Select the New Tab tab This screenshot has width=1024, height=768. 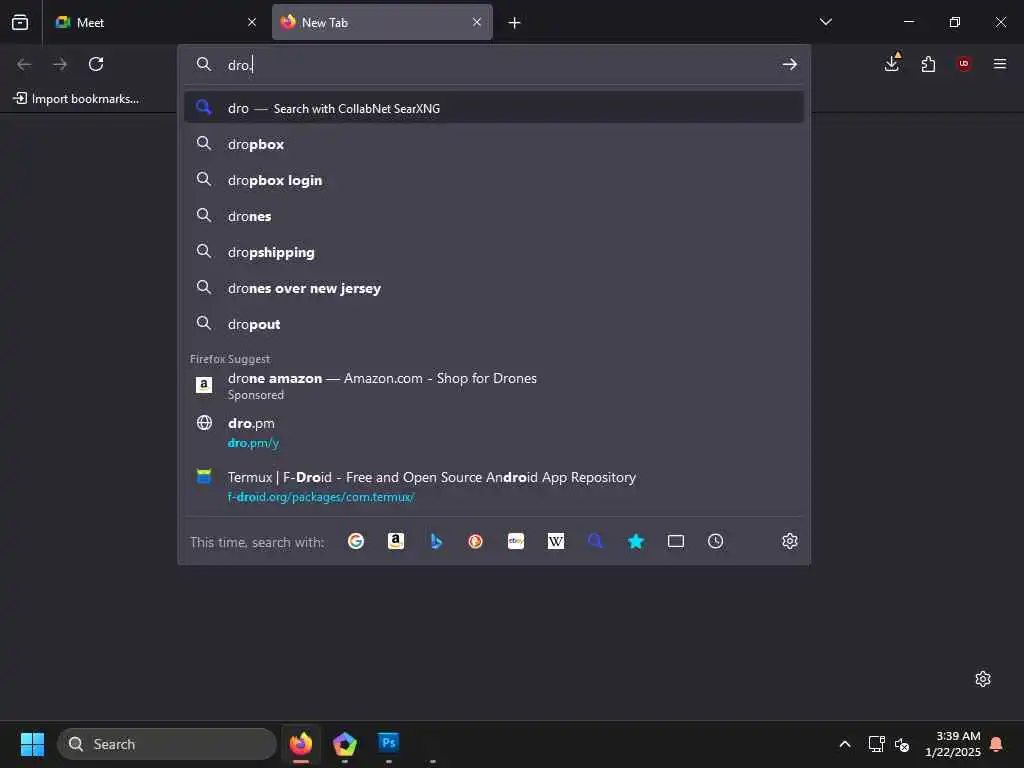[382, 22]
